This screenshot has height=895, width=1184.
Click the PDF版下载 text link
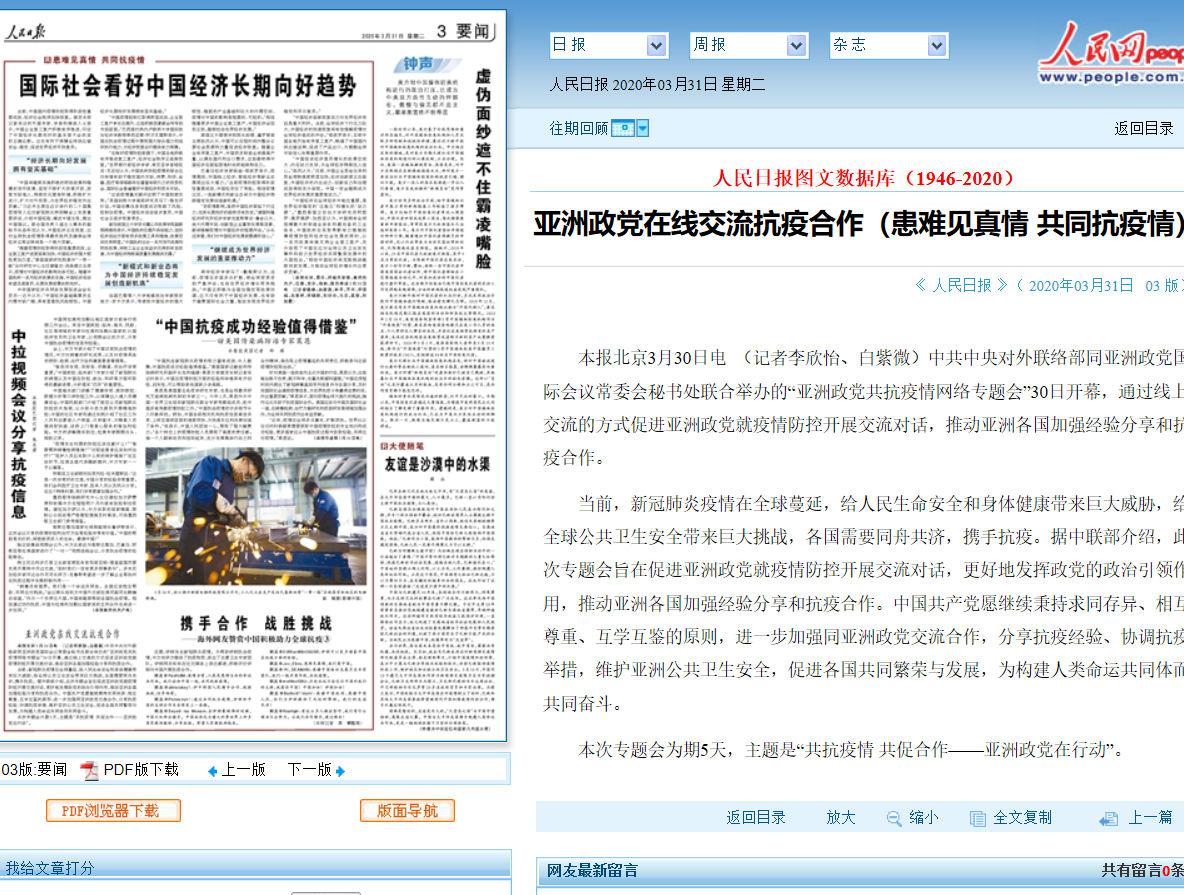141,770
